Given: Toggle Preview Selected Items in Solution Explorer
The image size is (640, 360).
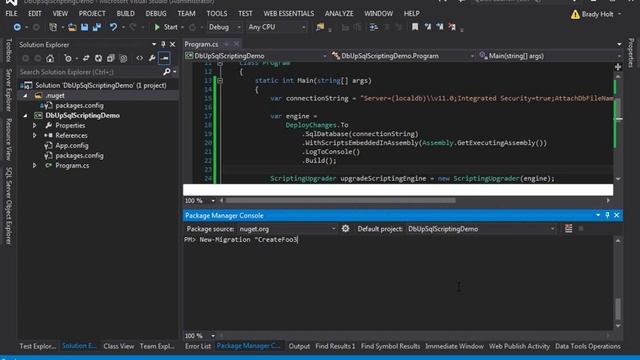Looking at the screenshot, I should 164,58.
